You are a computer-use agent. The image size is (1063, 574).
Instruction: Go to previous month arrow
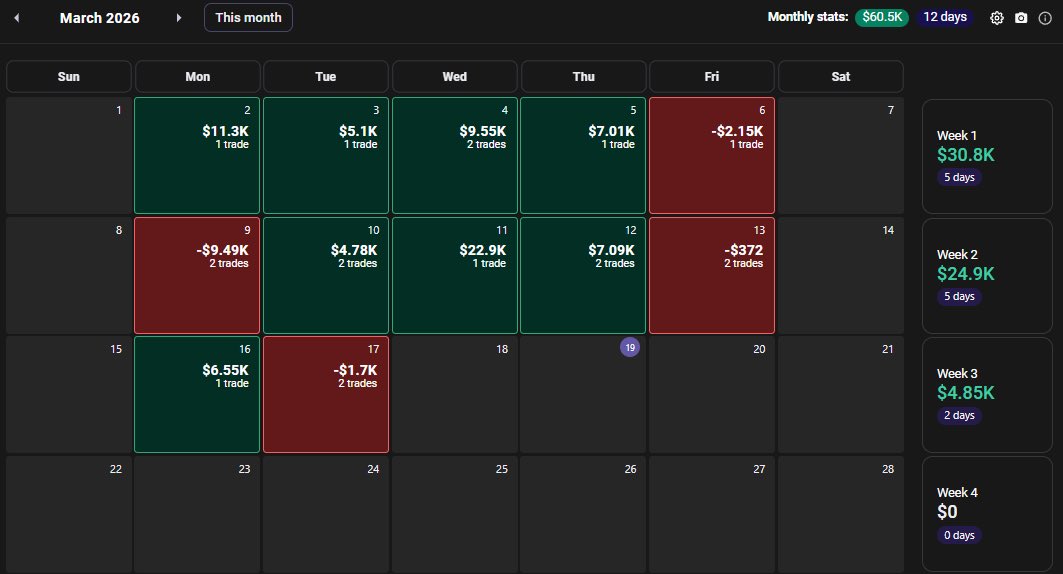[x=17, y=18]
